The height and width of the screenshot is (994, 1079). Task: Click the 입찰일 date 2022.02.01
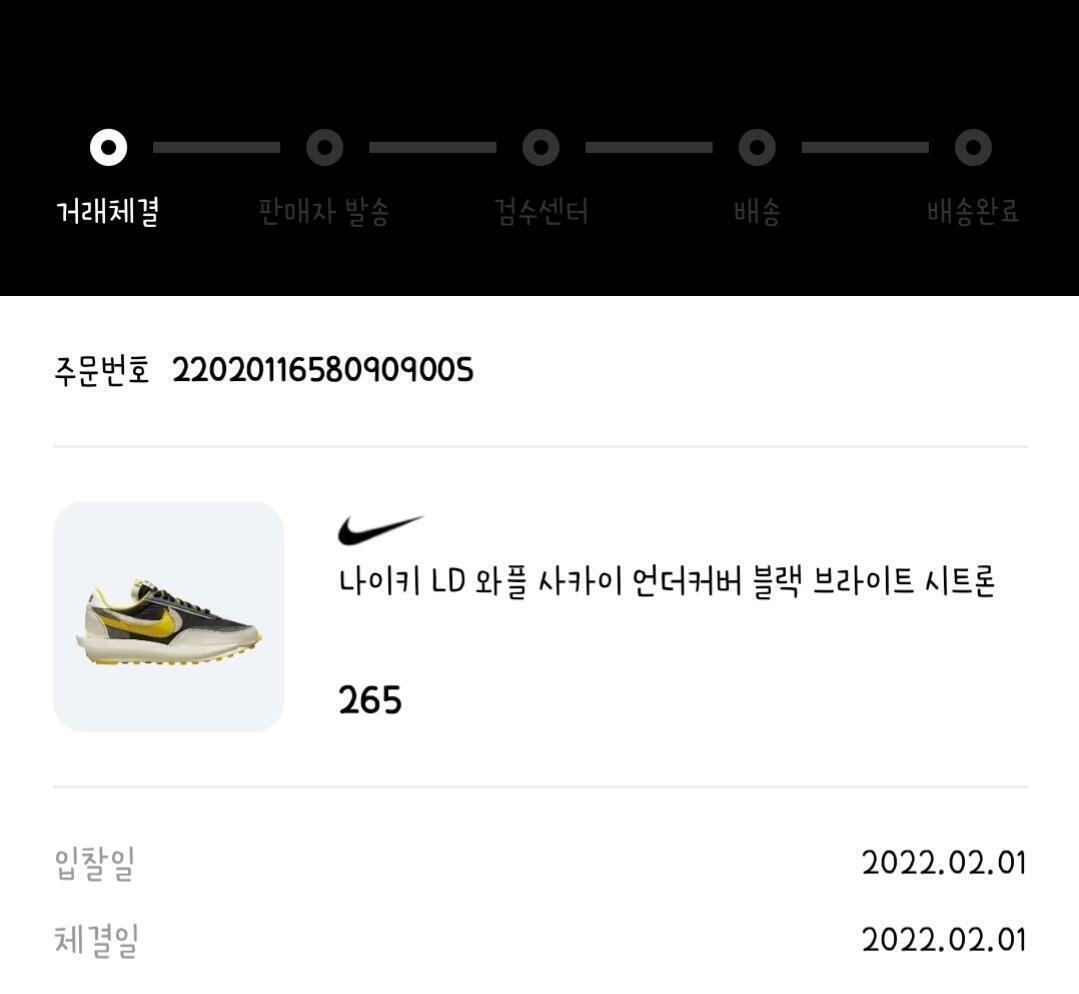(944, 863)
